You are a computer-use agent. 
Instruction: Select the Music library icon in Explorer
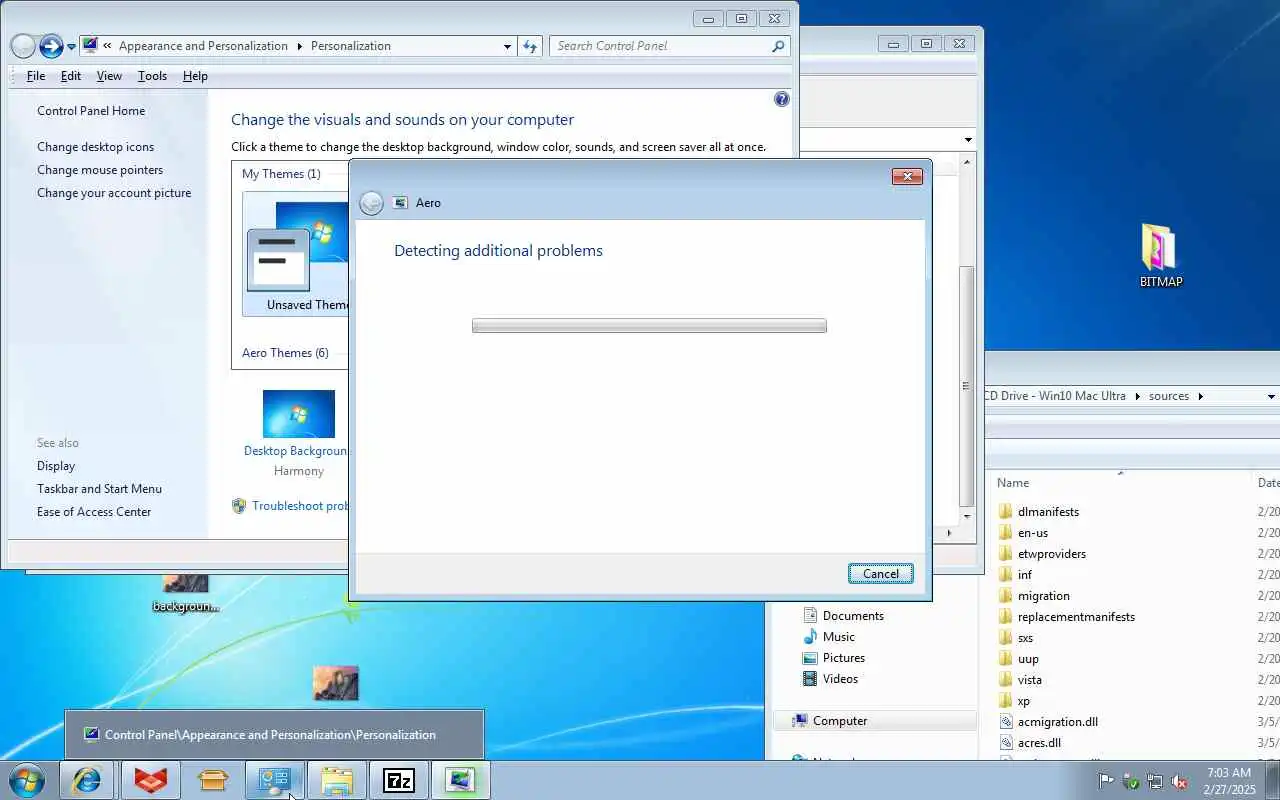(x=810, y=637)
